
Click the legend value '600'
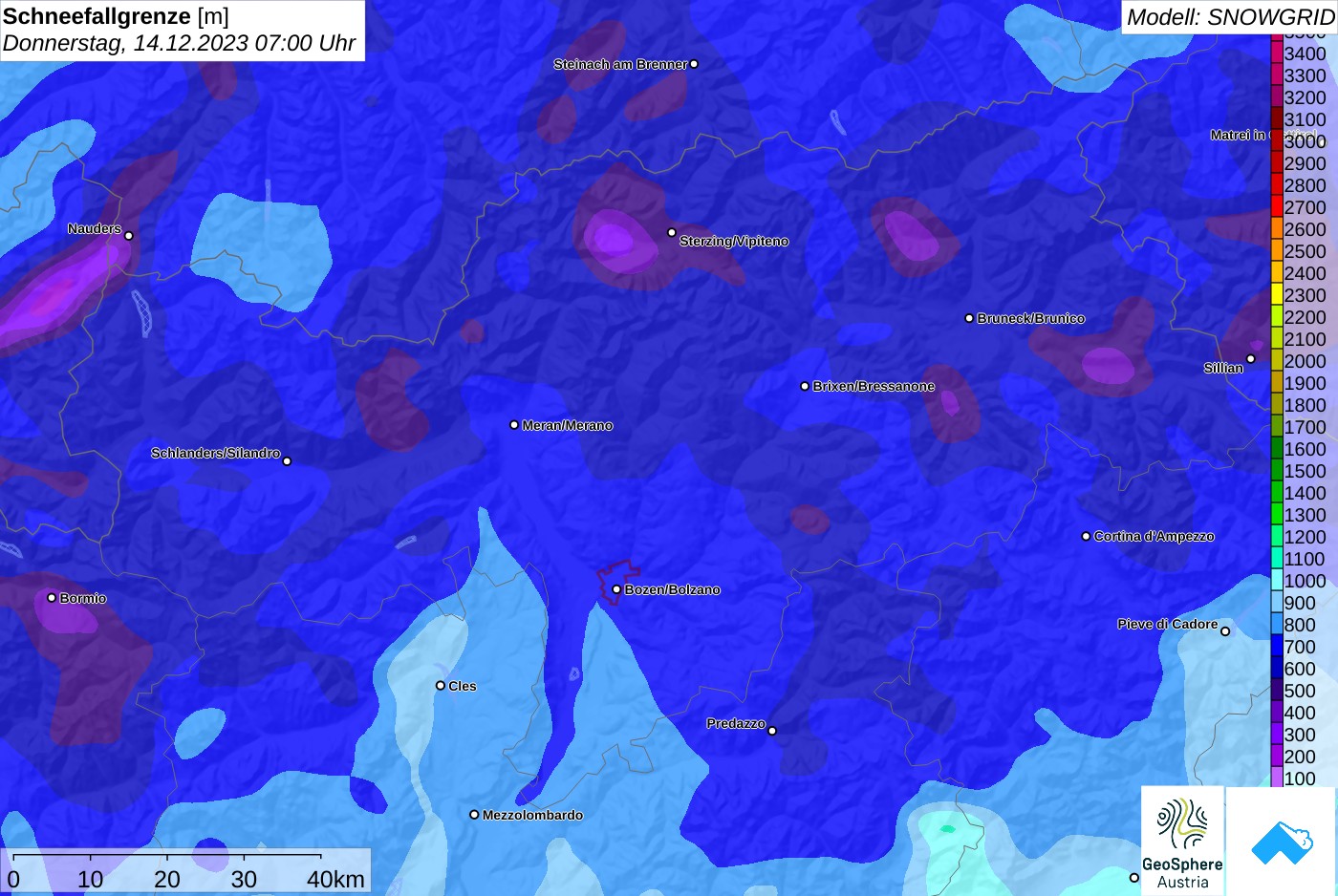point(1300,669)
